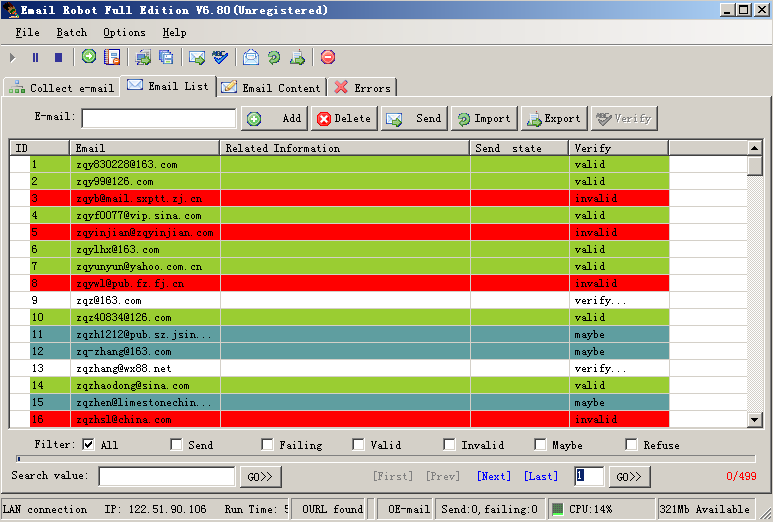773x522 pixels.
Task: Click the stacked floppy disks icon
Action: tap(166, 57)
